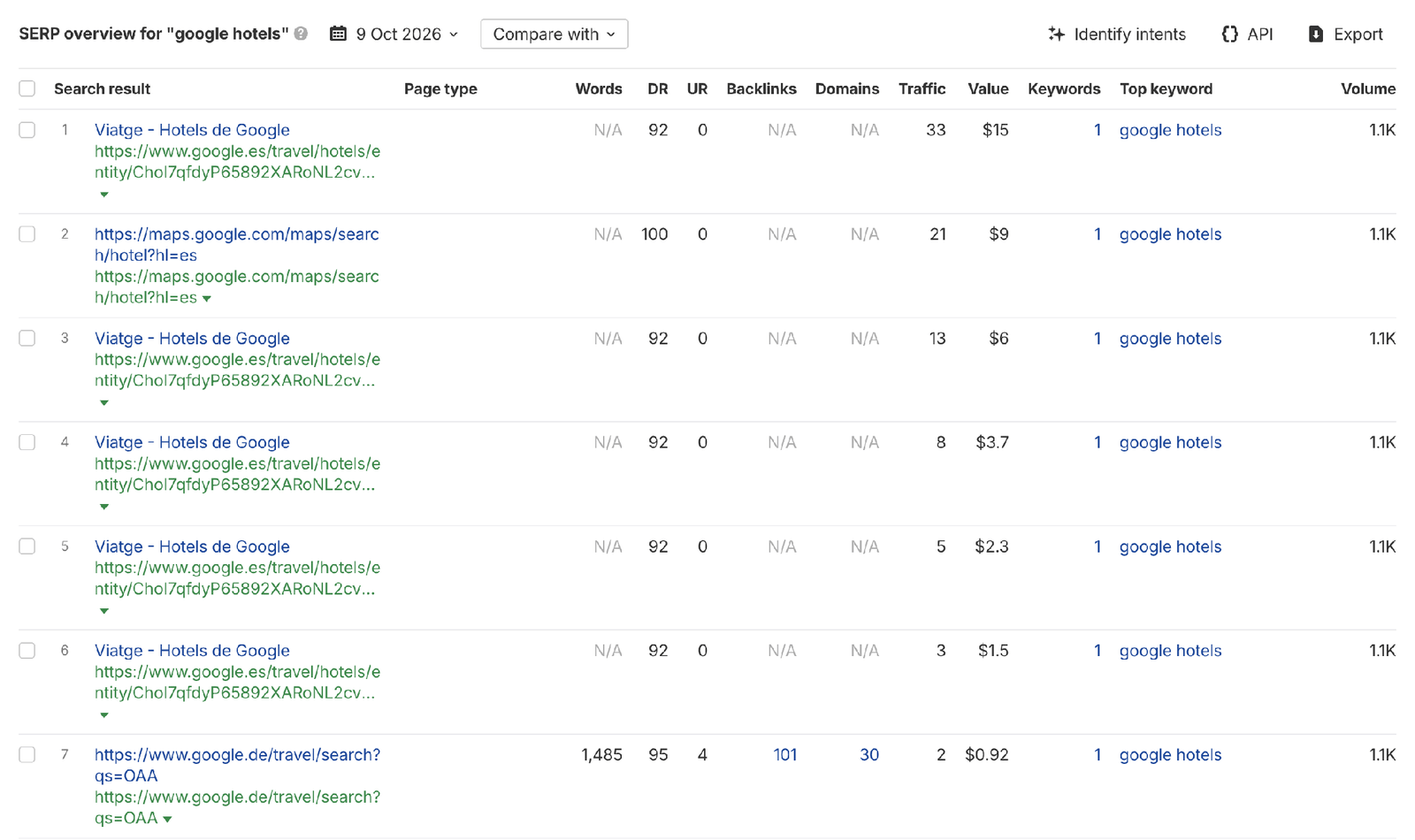Expand the URL arrow under result 3

point(104,403)
